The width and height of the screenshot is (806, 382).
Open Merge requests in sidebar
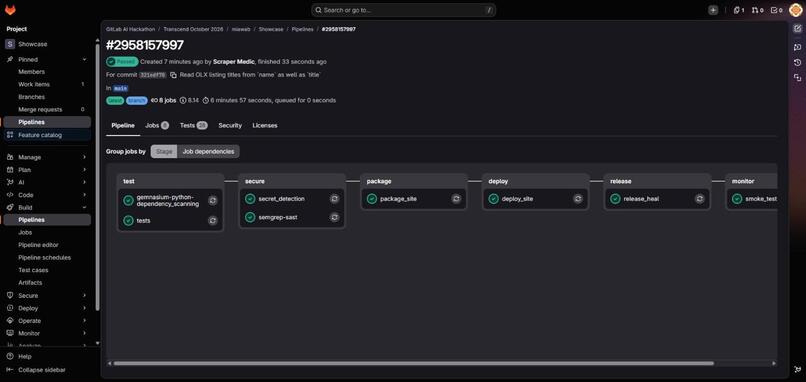(x=47, y=110)
